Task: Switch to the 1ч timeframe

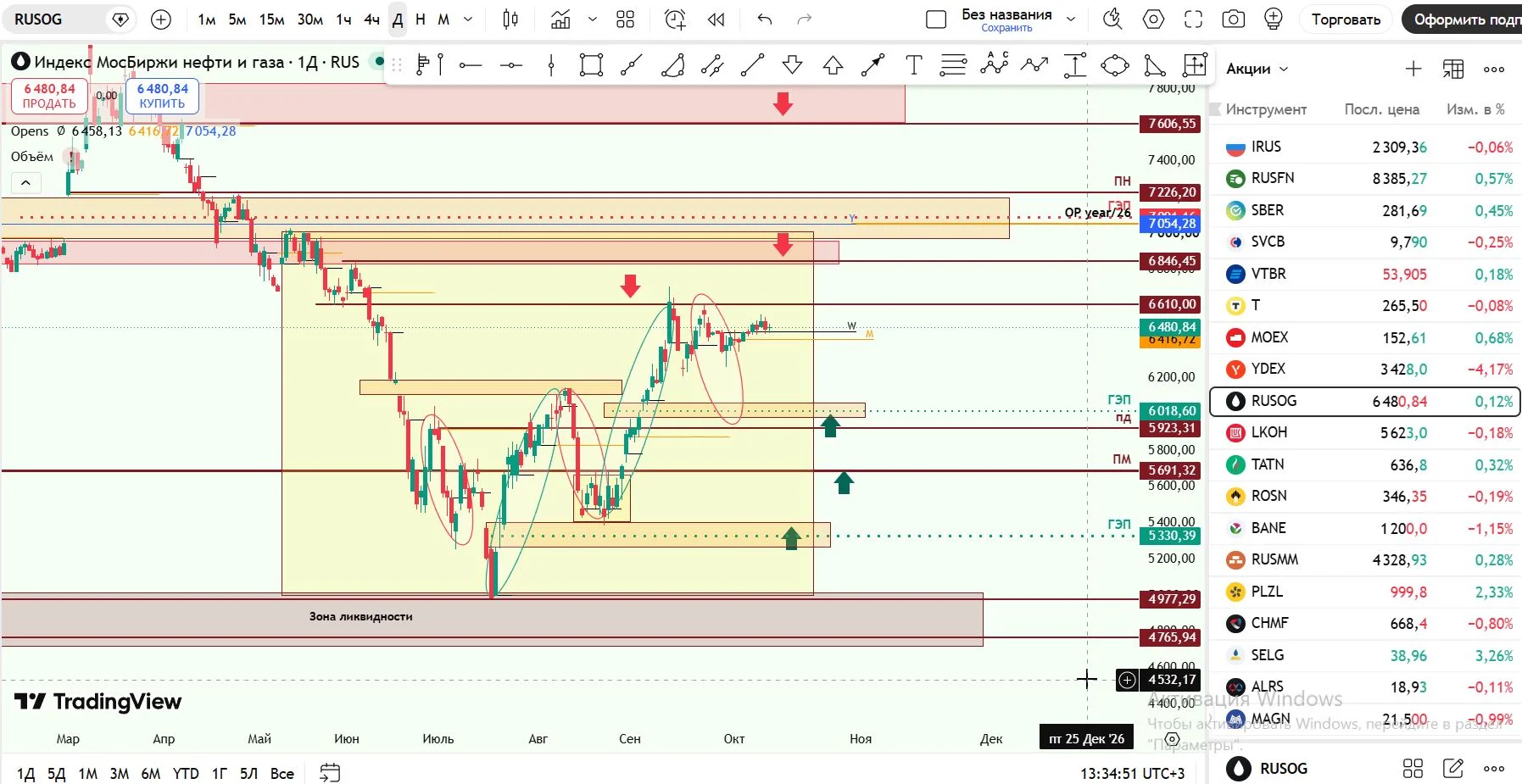Action: (343, 19)
